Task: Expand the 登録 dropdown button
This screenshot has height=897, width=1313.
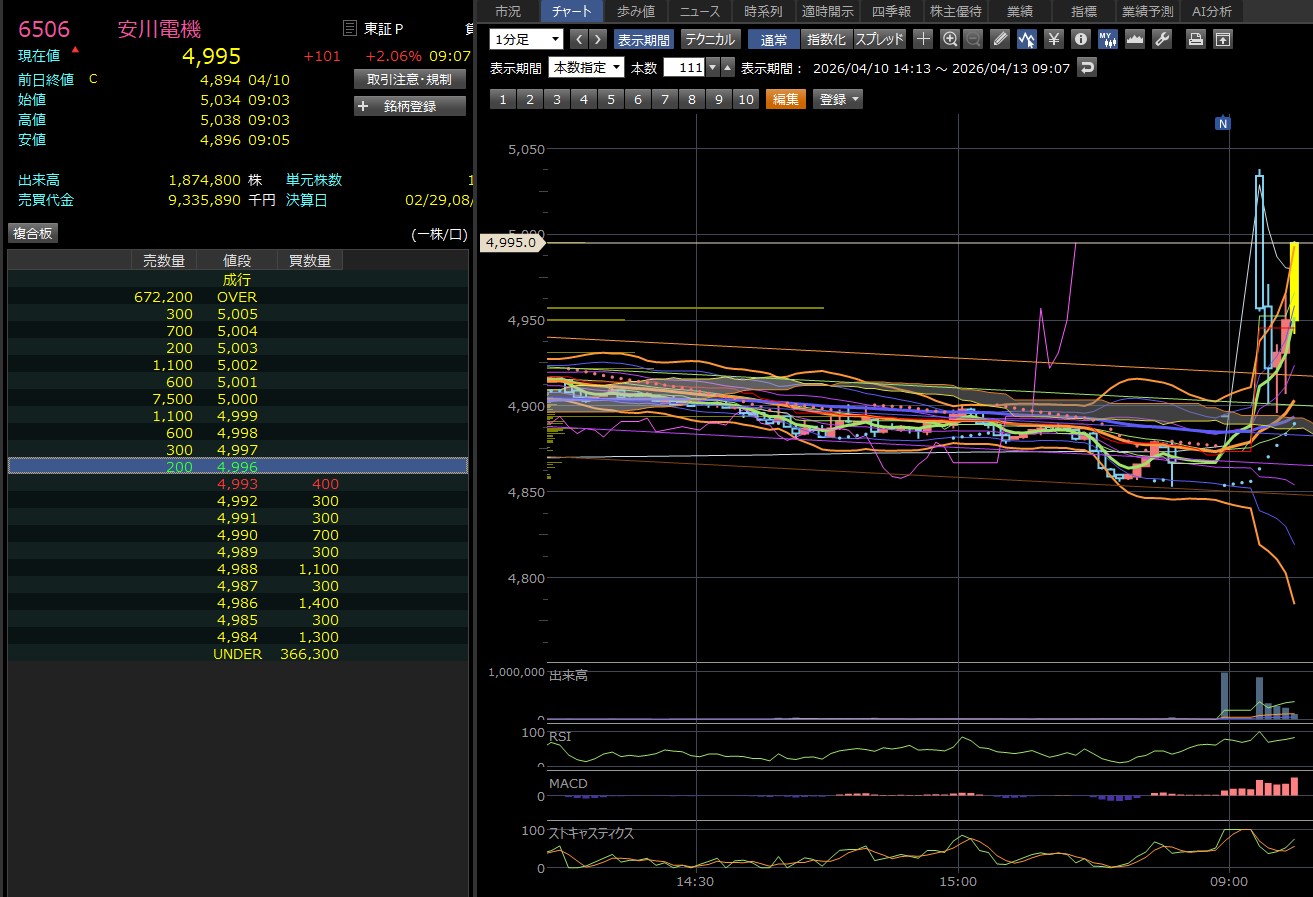Action: (x=837, y=99)
